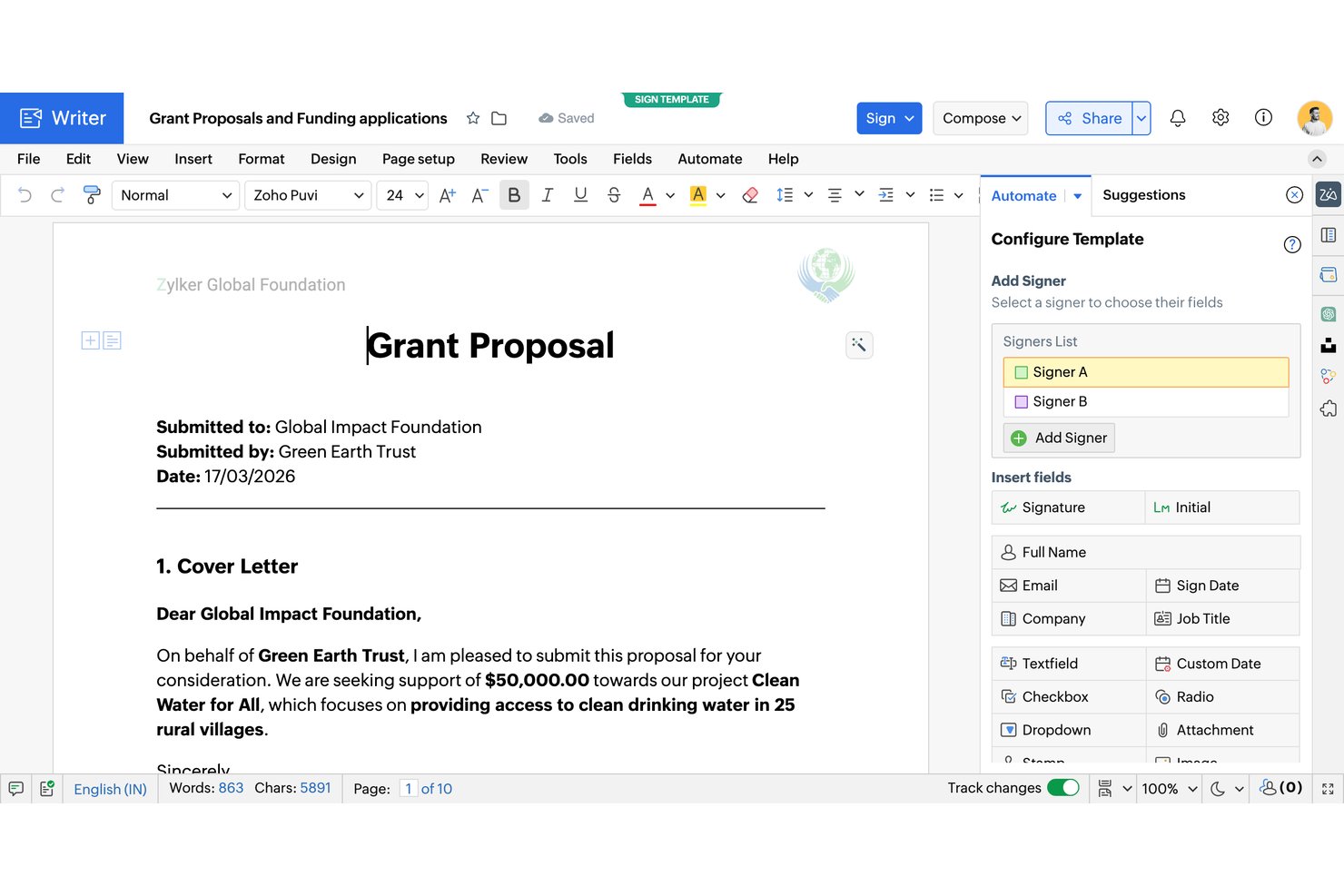Image resolution: width=1344 pixels, height=896 pixels.
Task: Open the font size dropdown
Action: tap(402, 195)
